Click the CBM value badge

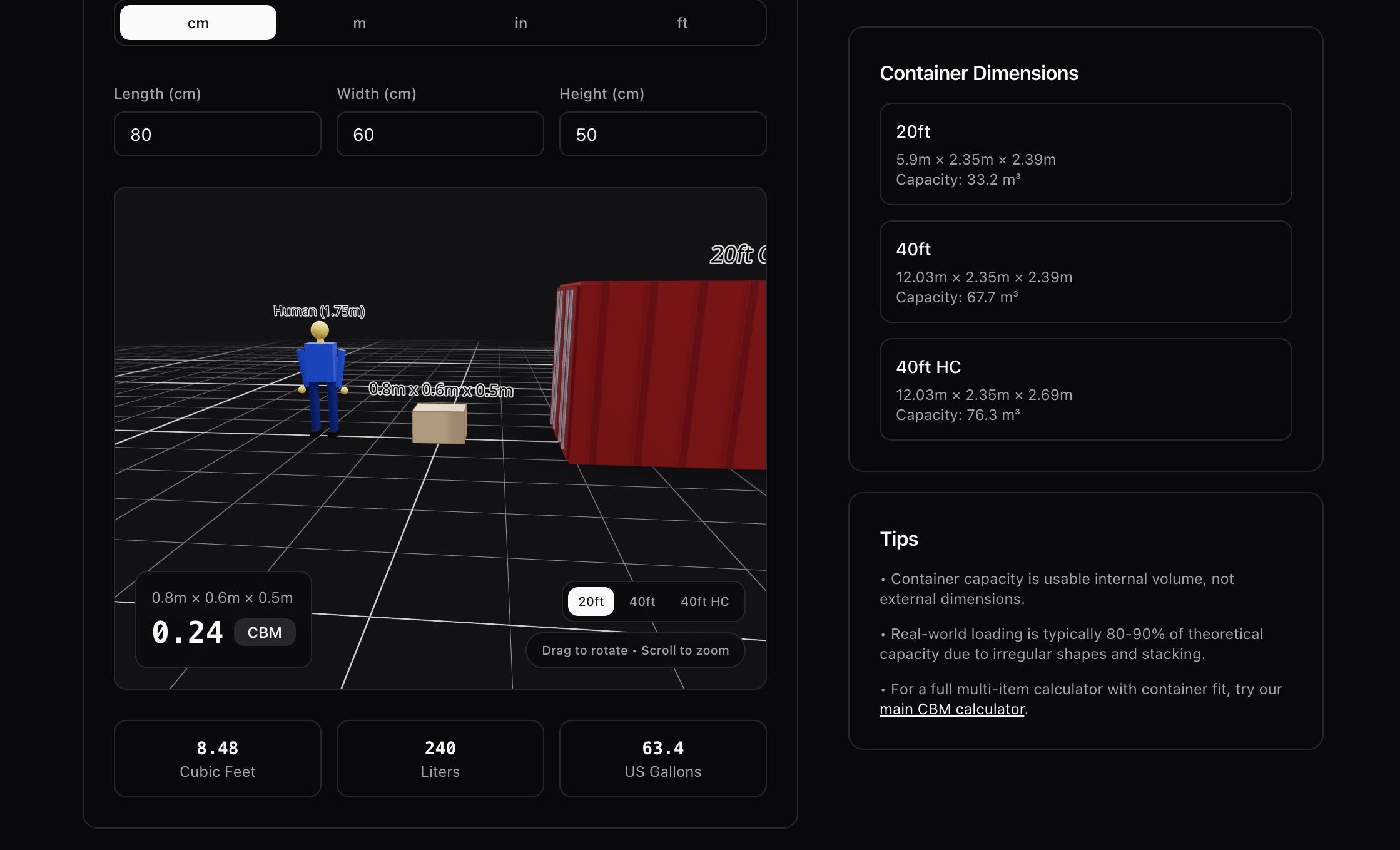click(x=264, y=632)
